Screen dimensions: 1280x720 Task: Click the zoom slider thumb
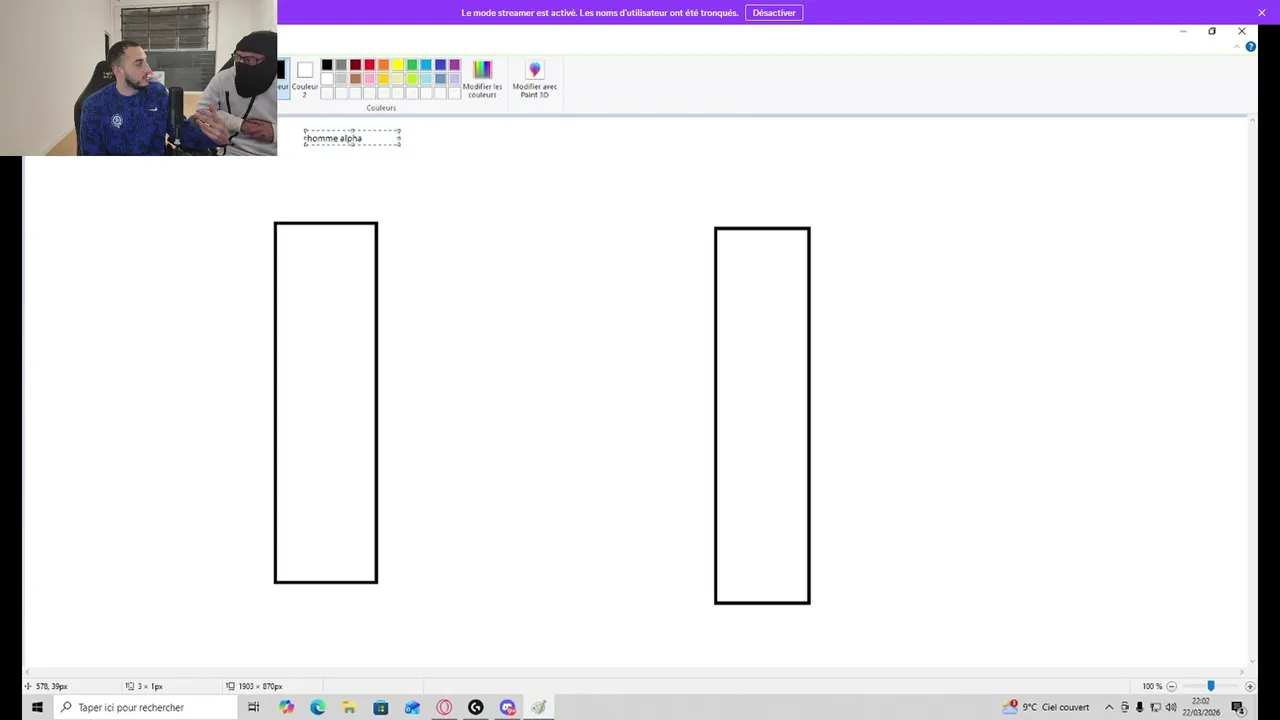1211,686
